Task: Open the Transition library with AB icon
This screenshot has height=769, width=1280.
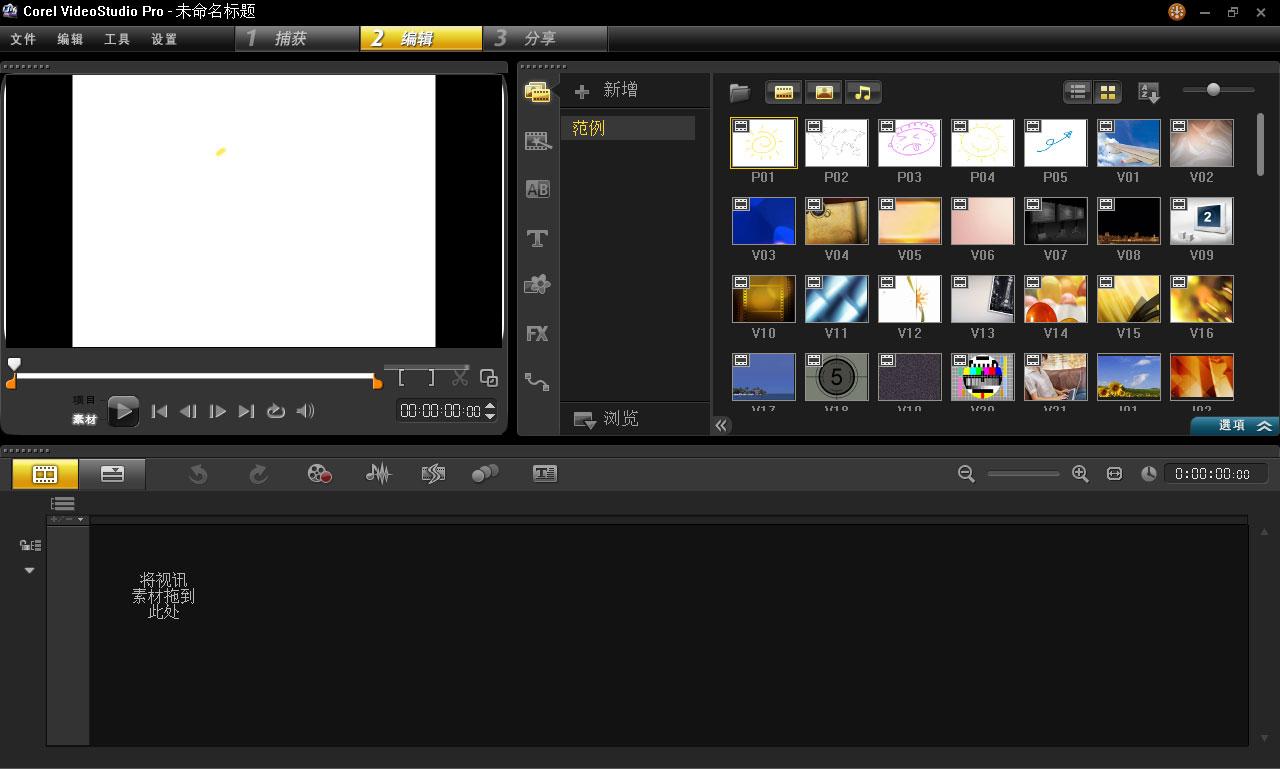Action: 537,189
